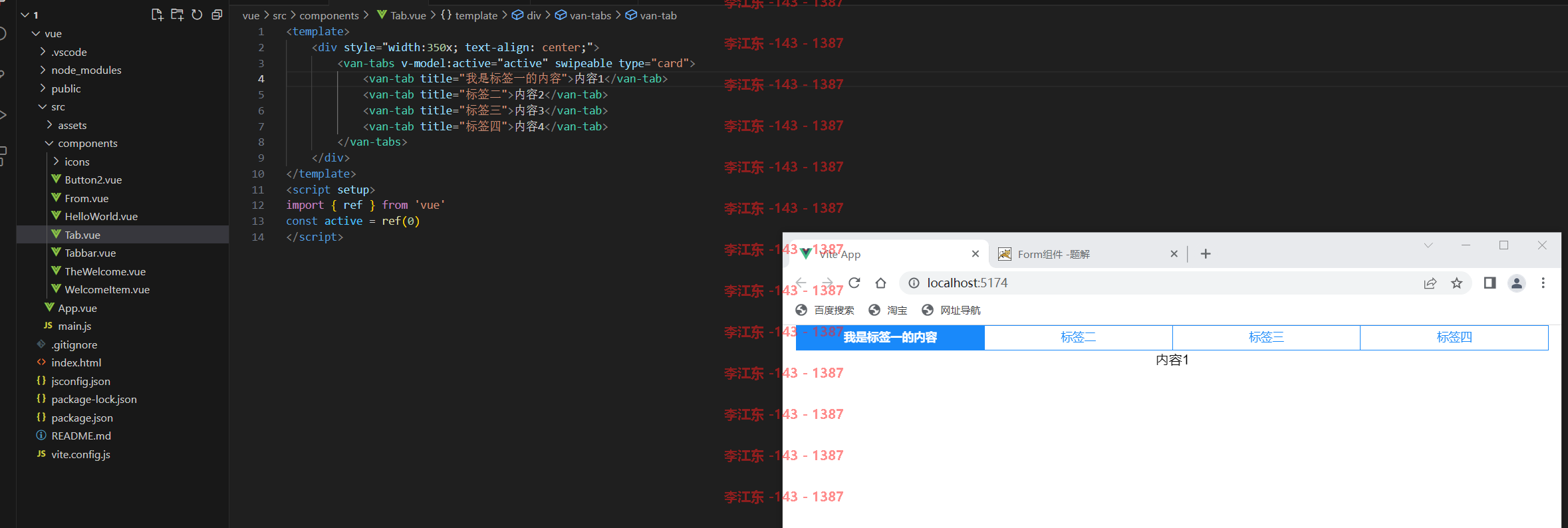Select the 我是标签一的内容 tab in the page

pos(890,337)
